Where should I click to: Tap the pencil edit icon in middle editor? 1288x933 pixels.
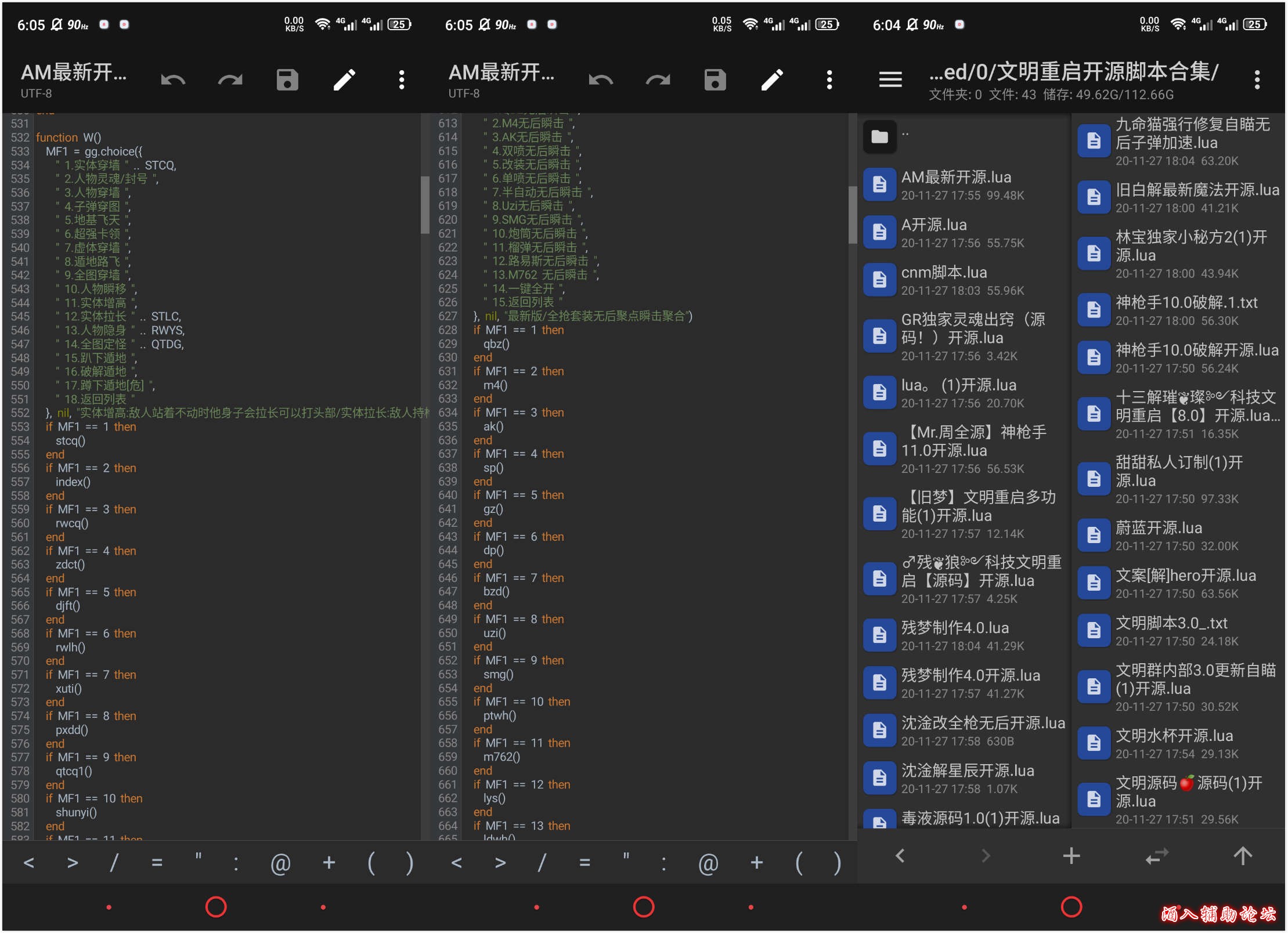[772, 79]
